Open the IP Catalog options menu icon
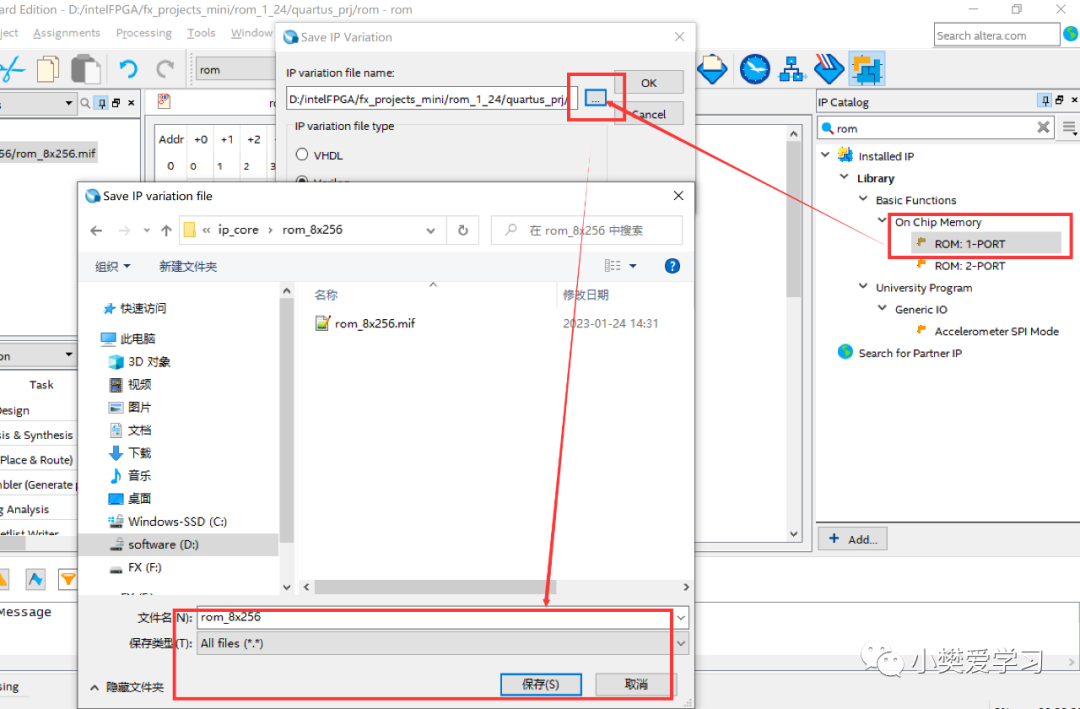1080x709 pixels. tap(1068, 127)
